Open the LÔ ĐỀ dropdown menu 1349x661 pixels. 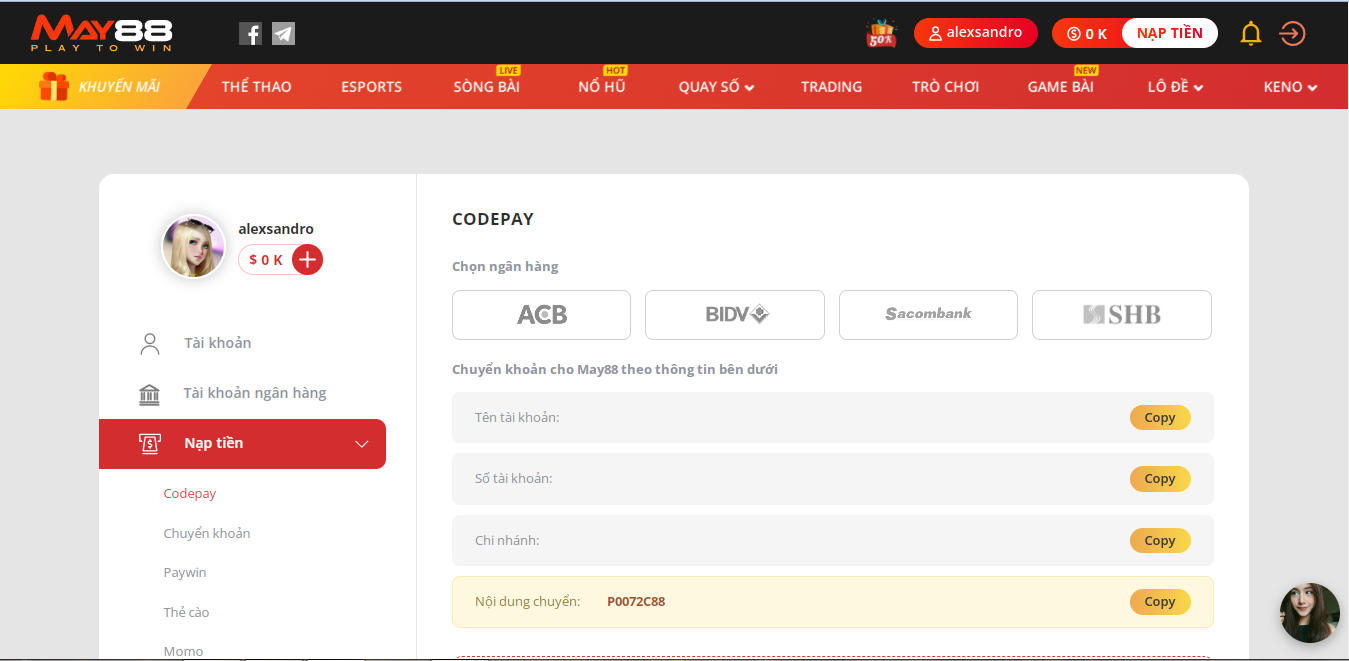(x=1176, y=86)
